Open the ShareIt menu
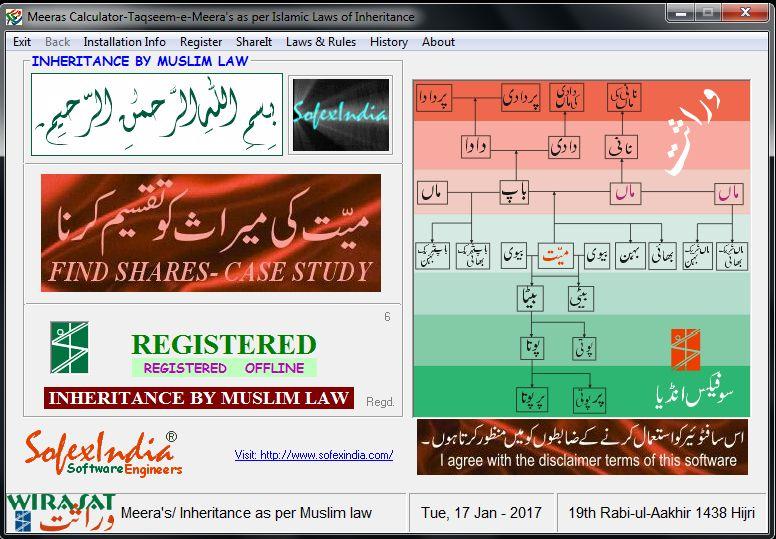776x539 pixels. click(x=254, y=42)
